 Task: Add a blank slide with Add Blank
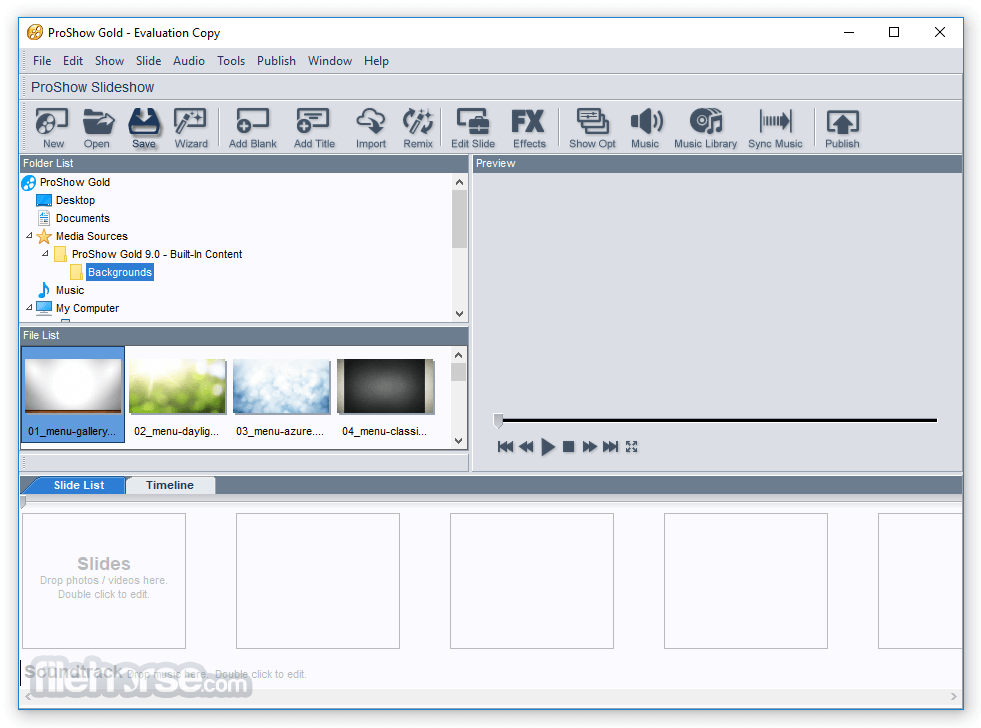(x=253, y=128)
